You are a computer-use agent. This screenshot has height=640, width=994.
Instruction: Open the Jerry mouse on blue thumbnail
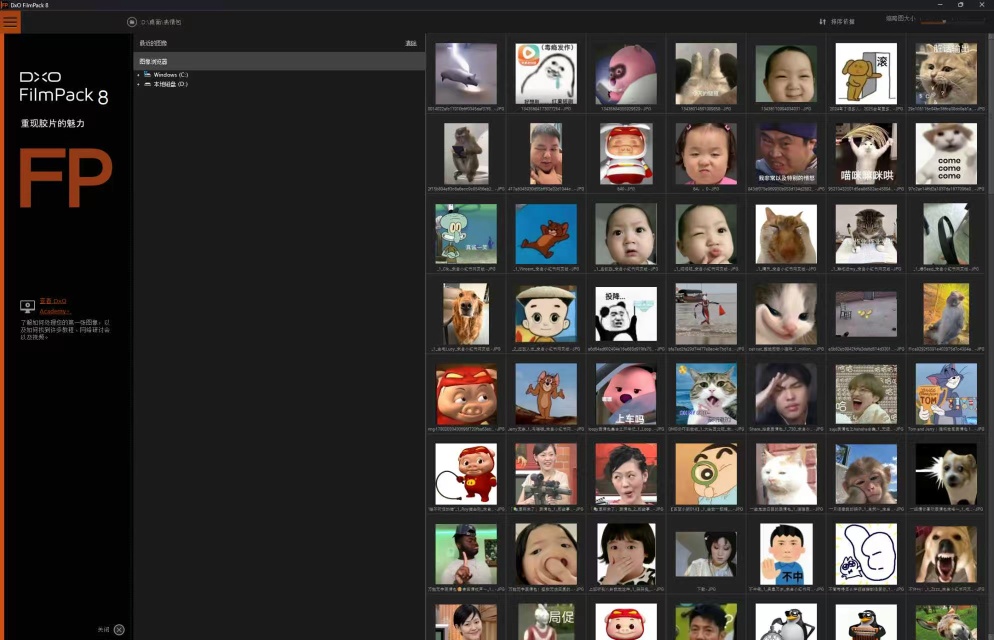546,234
